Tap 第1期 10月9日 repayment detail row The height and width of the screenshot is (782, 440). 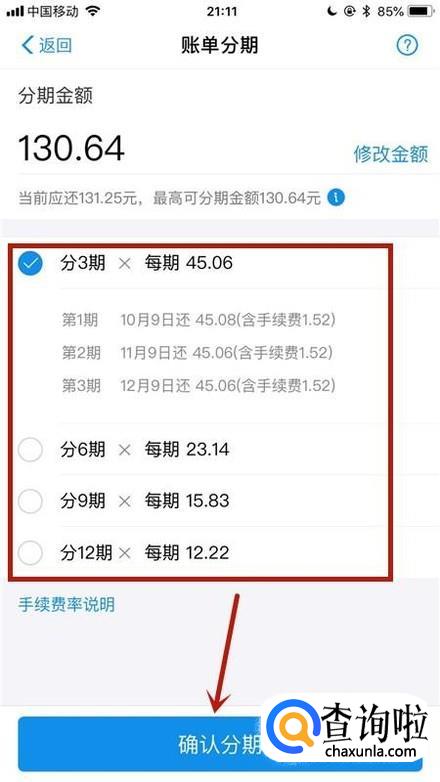coord(198,320)
